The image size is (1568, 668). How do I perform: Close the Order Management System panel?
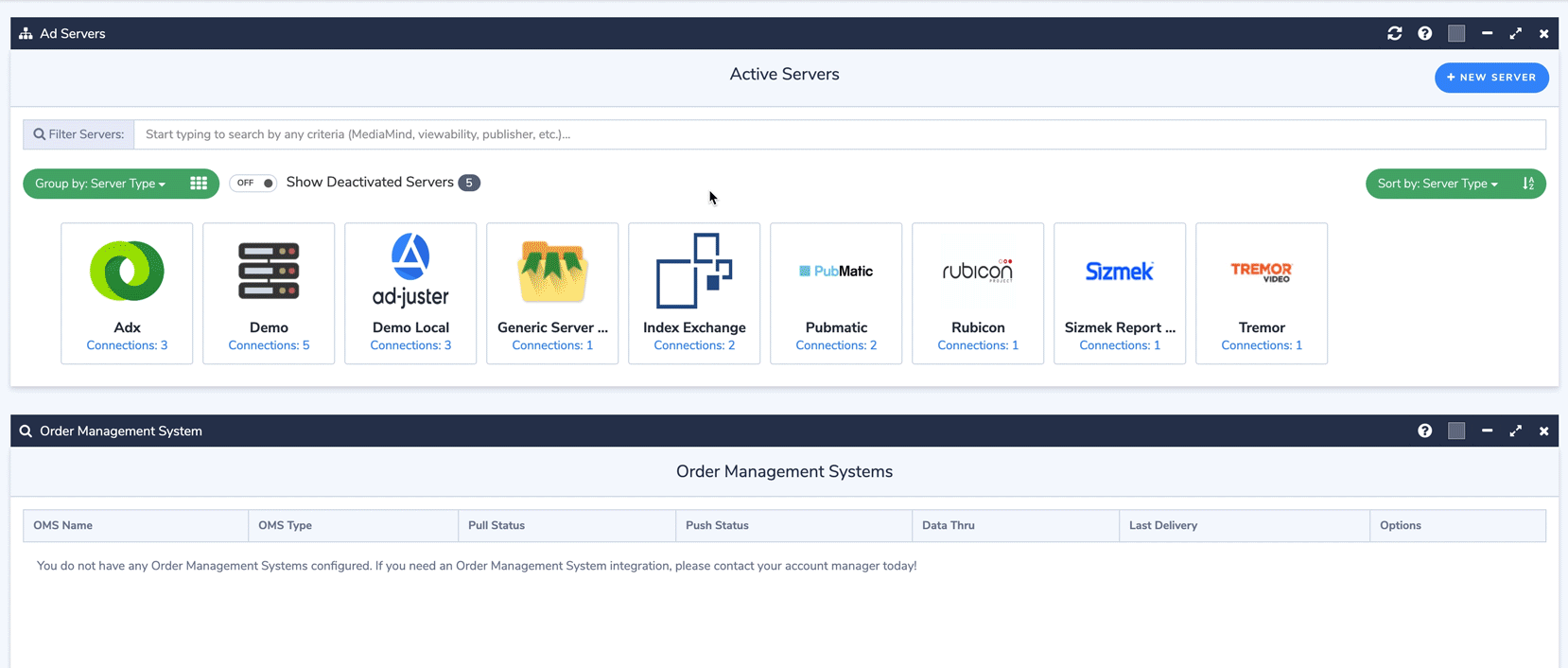click(1543, 431)
